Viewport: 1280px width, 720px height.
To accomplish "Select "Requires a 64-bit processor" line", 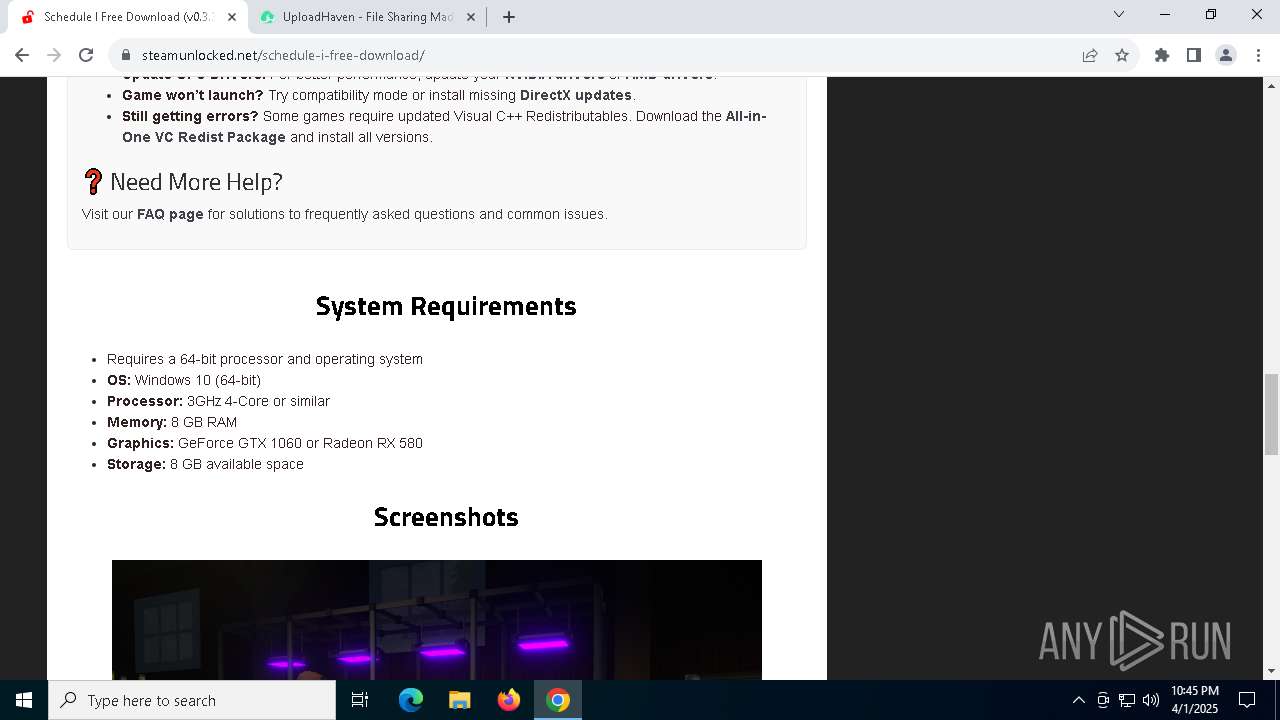I will click(265, 359).
